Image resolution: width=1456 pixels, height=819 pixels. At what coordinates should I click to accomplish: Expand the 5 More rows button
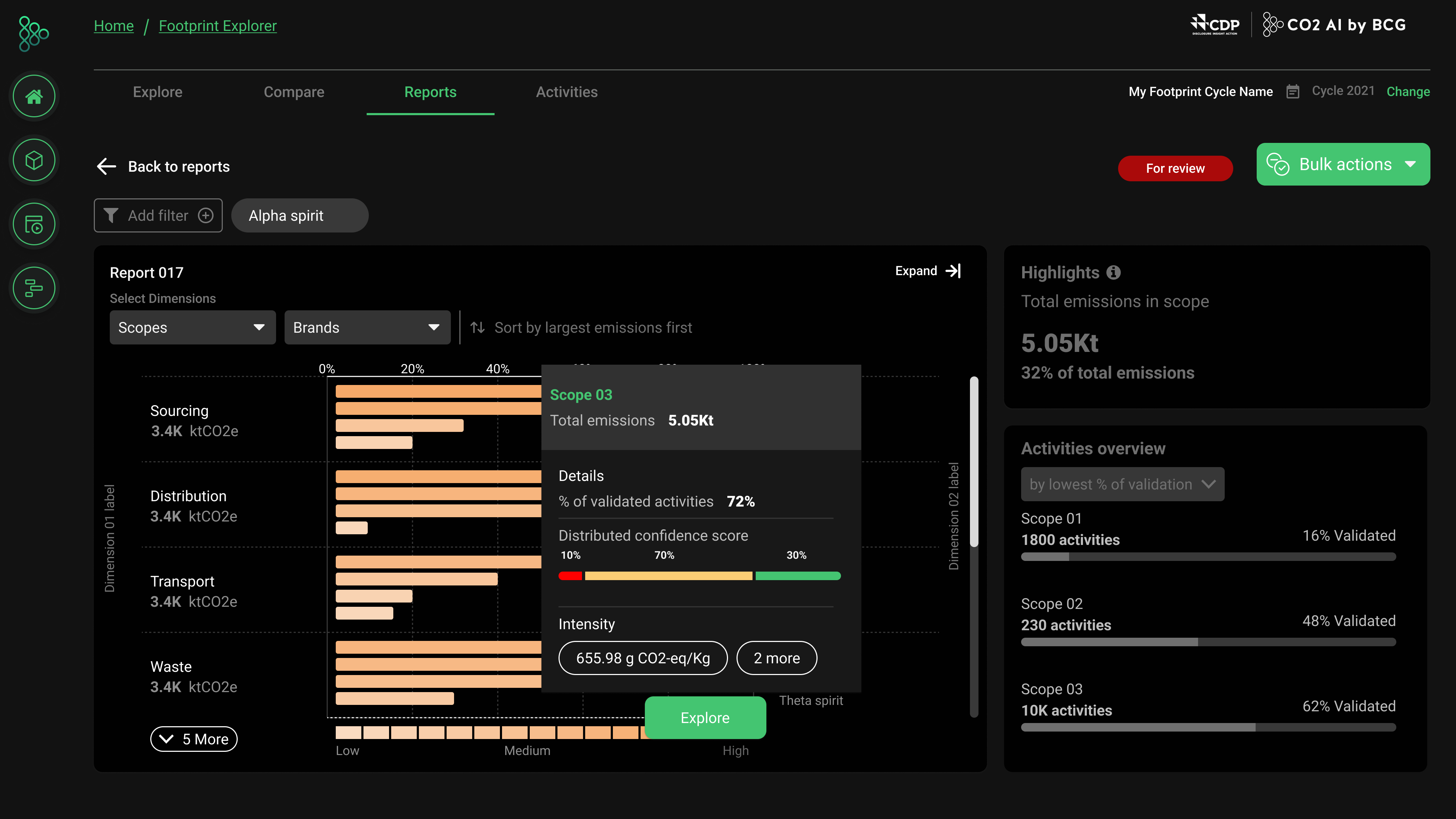(194, 739)
